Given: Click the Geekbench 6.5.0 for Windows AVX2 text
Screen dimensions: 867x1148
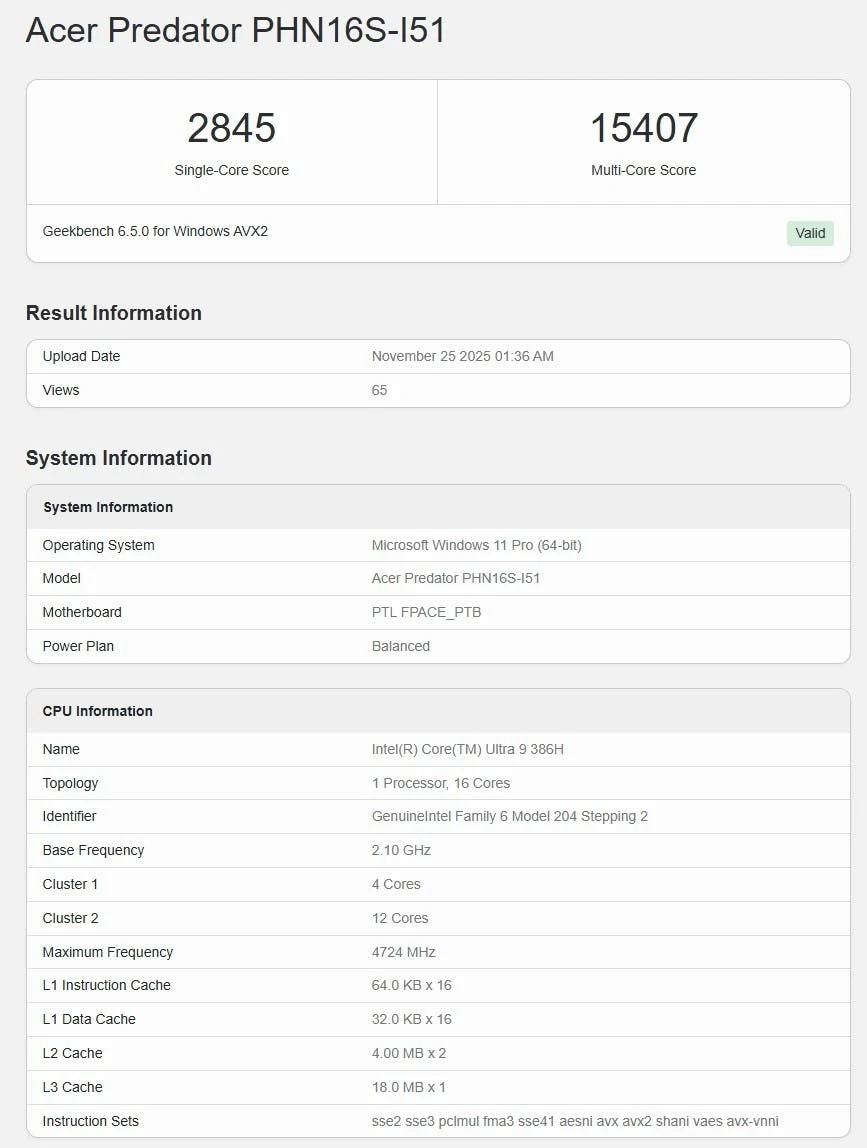Looking at the screenshot, I should [x=155, y=231].
